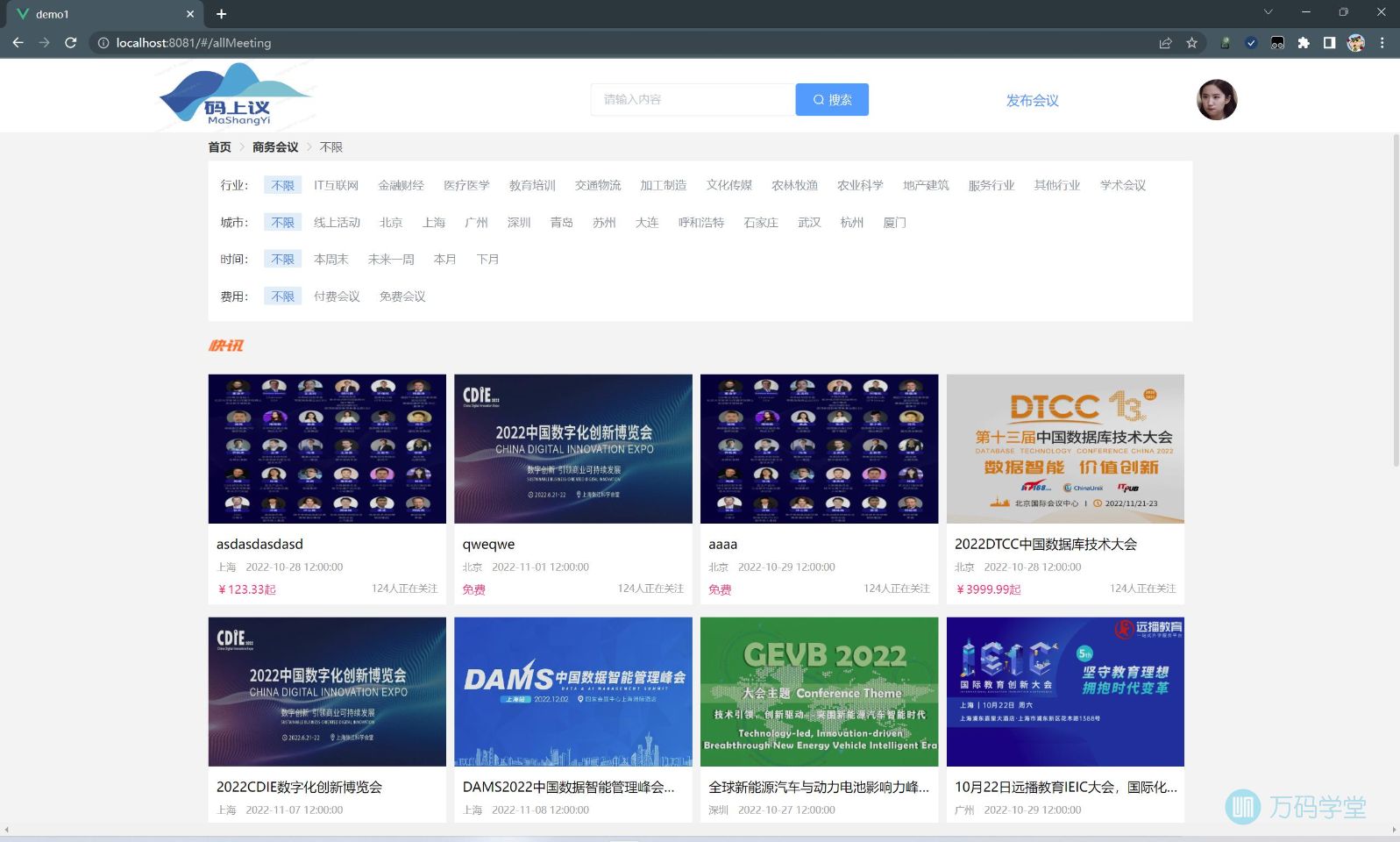Filter city by 呼和浩特
Viewport: 1400px width, 842px height.
[x=701, y=223]
